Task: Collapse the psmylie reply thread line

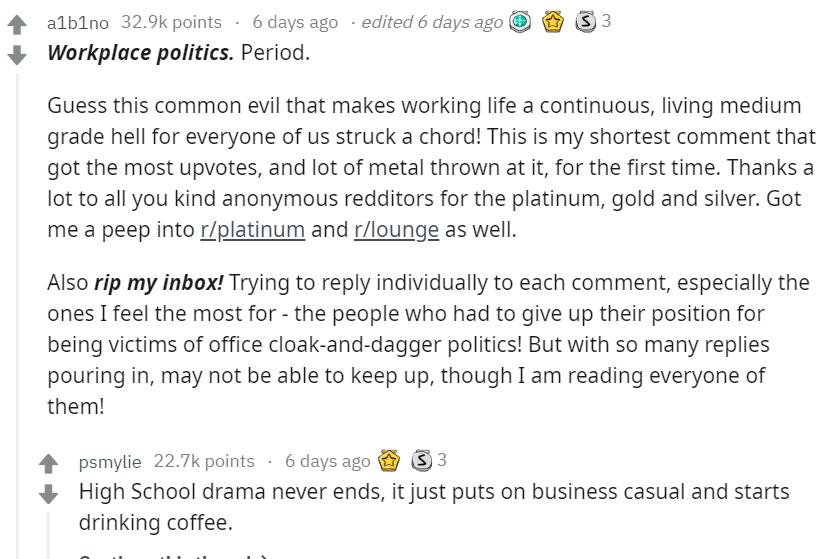Action: tap(49, 535)
